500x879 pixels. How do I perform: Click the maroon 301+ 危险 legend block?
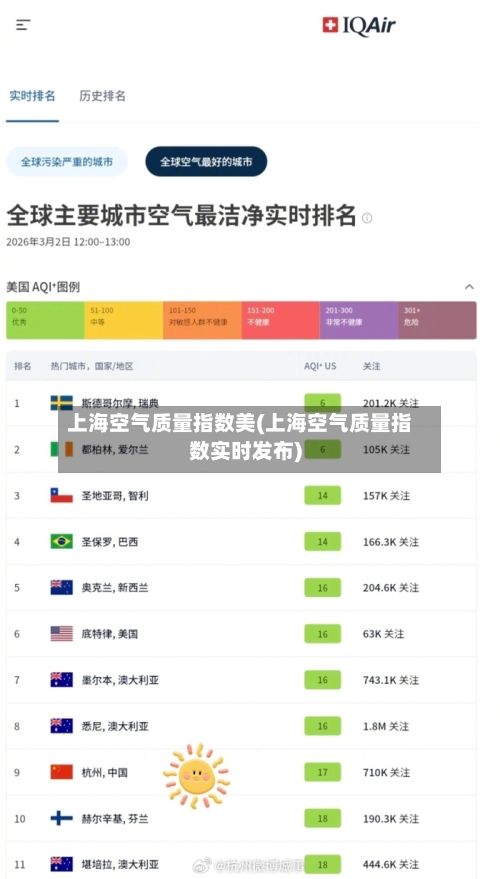point(438,320)
